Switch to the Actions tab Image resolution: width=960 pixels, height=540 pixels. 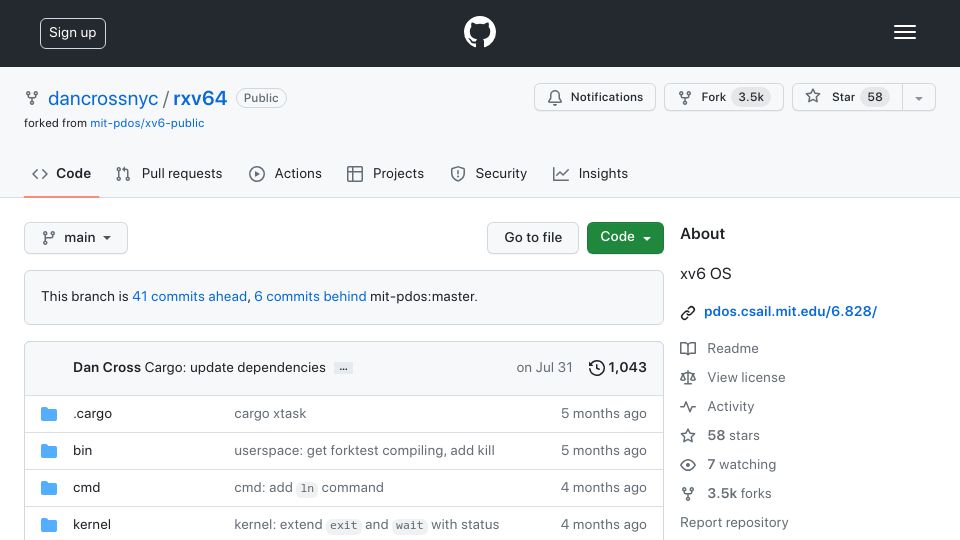(285, 174)
